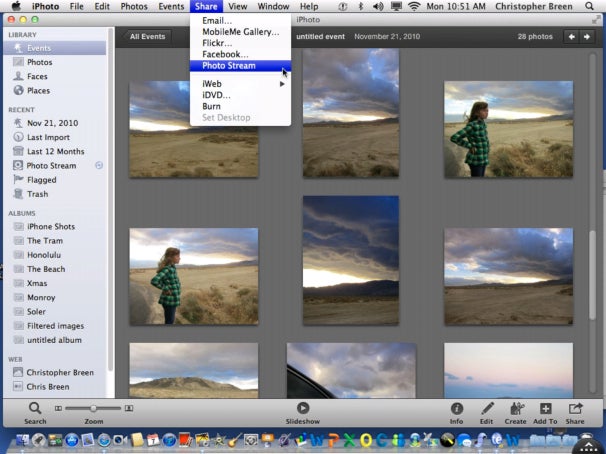
Task: Open the File menu
Action: point(77,6)
